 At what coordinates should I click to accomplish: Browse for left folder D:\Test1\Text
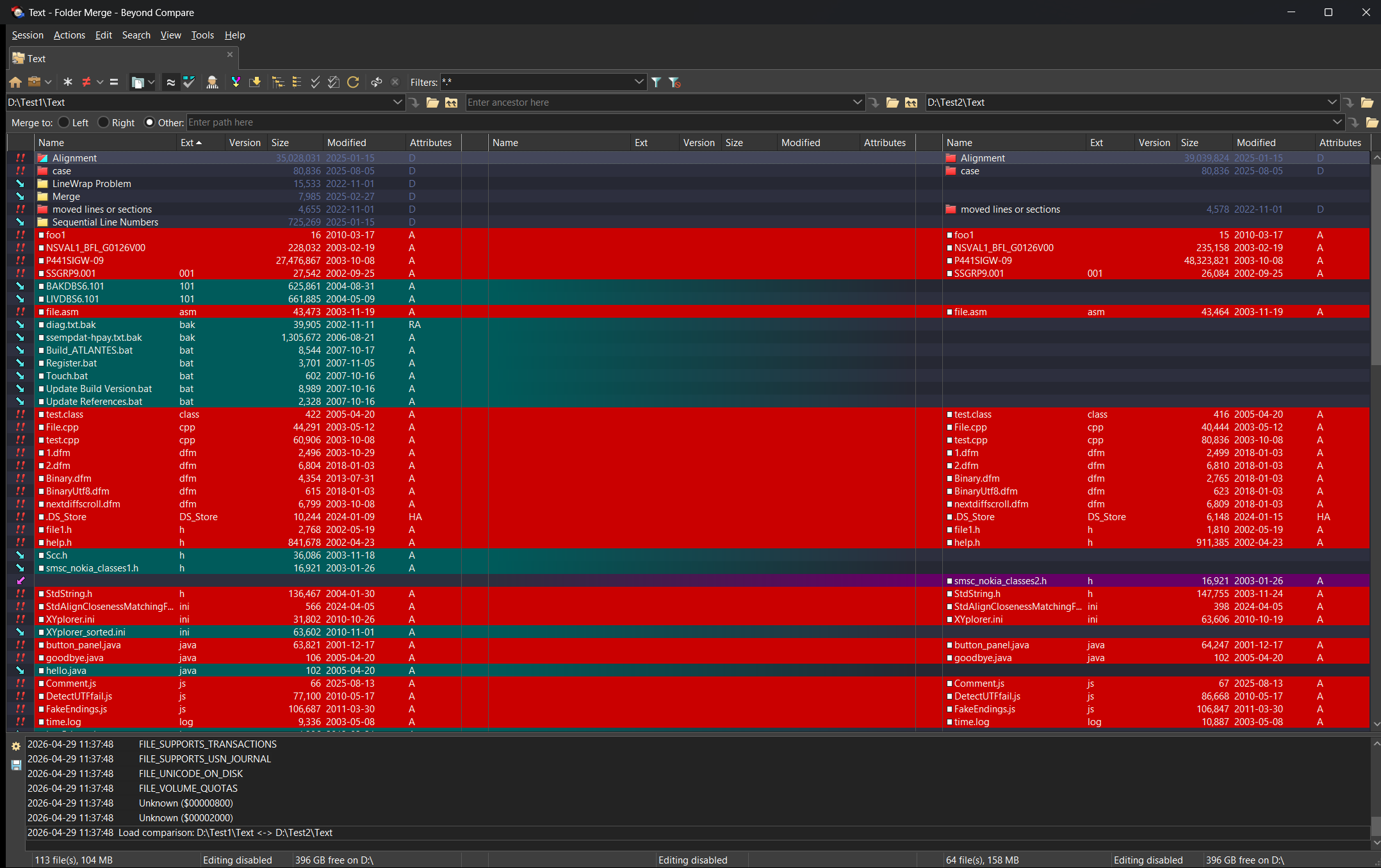pos(432,102)
